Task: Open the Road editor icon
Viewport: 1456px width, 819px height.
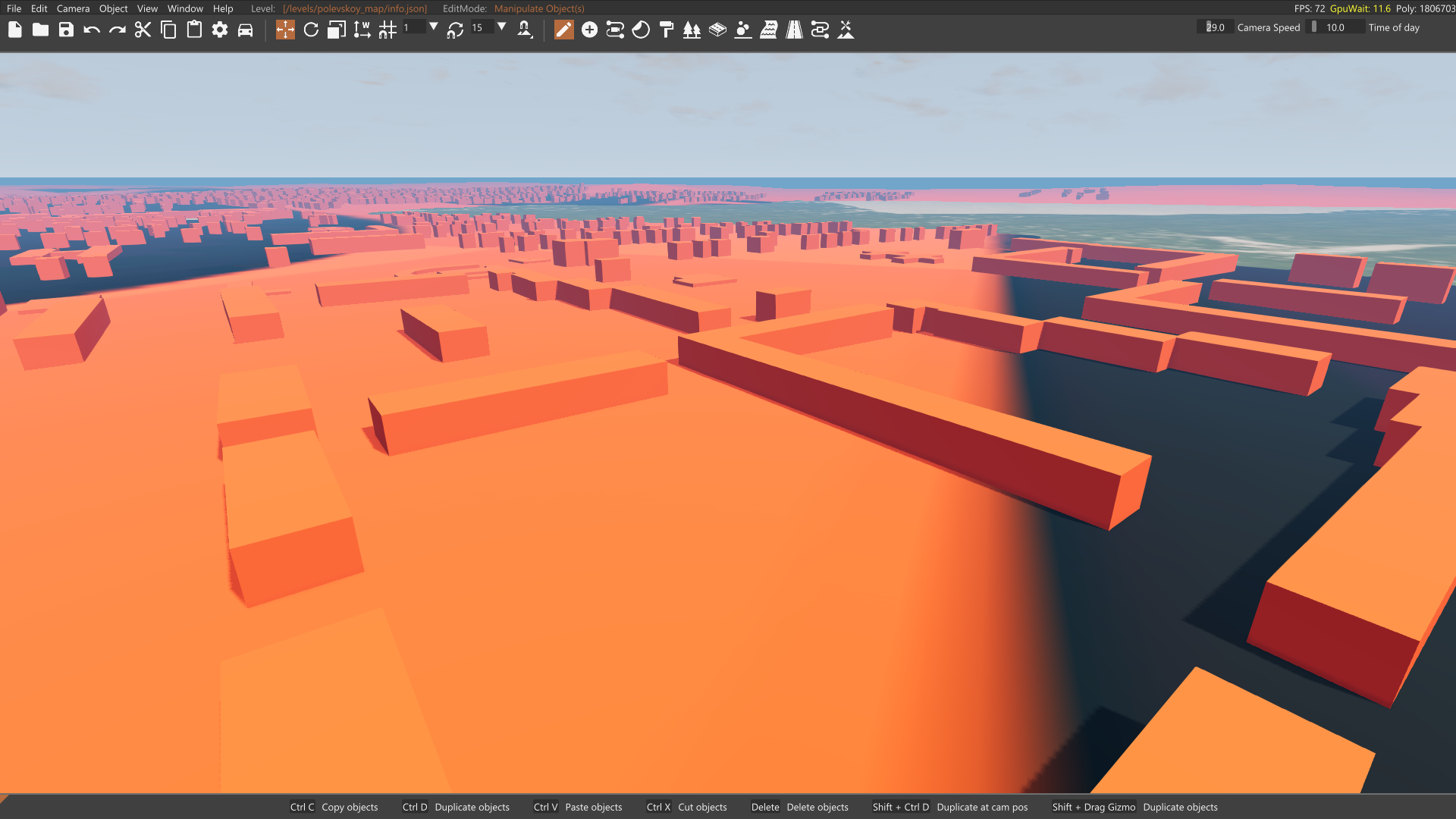Action: click(x=794, y=30)
